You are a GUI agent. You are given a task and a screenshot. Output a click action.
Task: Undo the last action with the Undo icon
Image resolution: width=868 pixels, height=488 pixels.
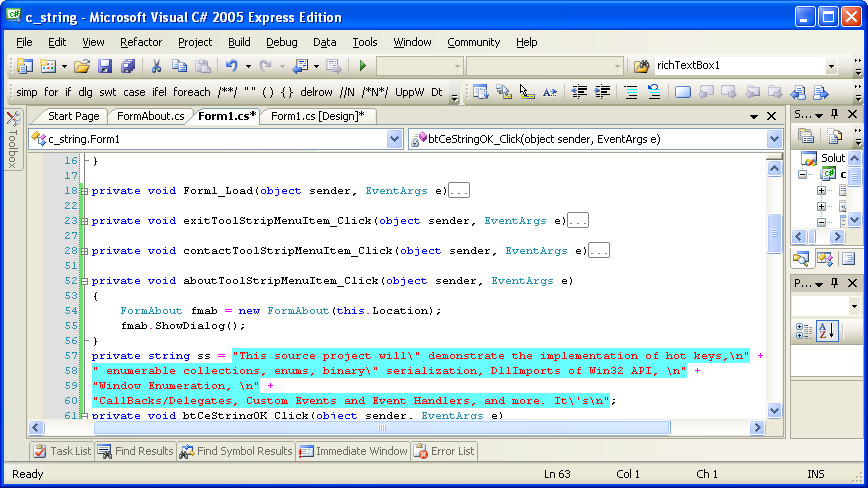pyautogui.click(x=231, y=66)
